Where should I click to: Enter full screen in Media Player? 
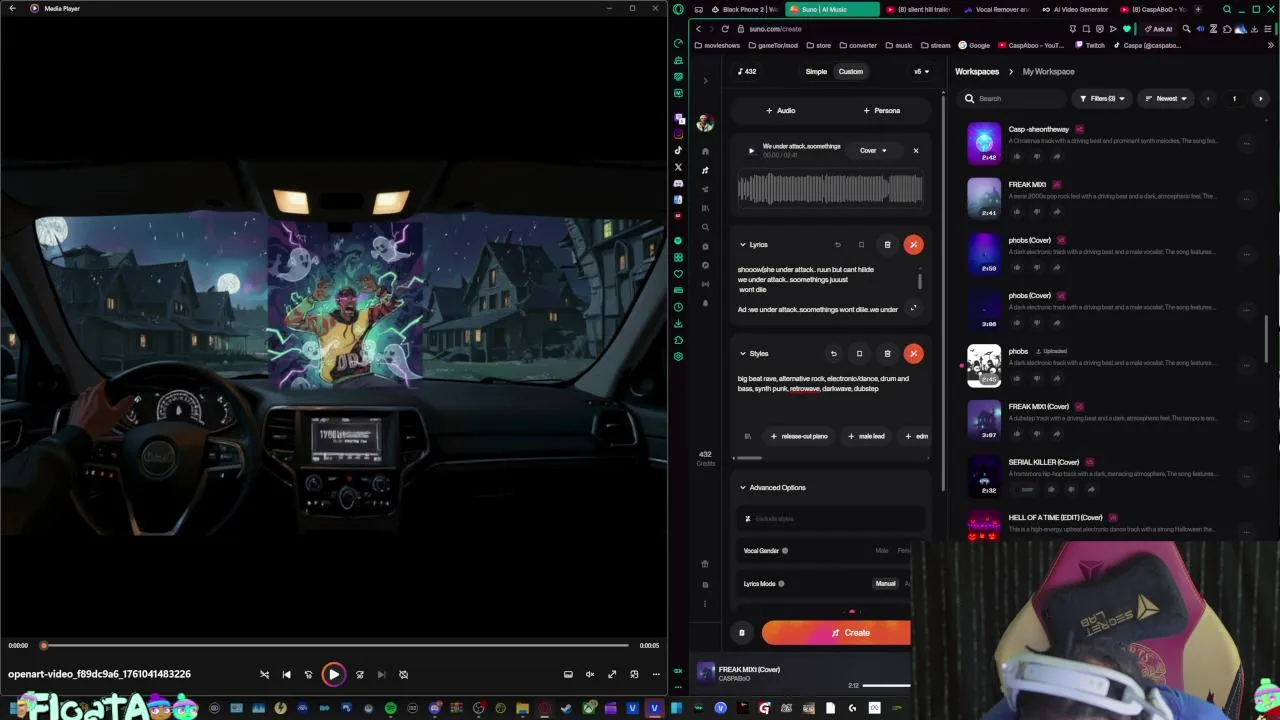[612, 674]
